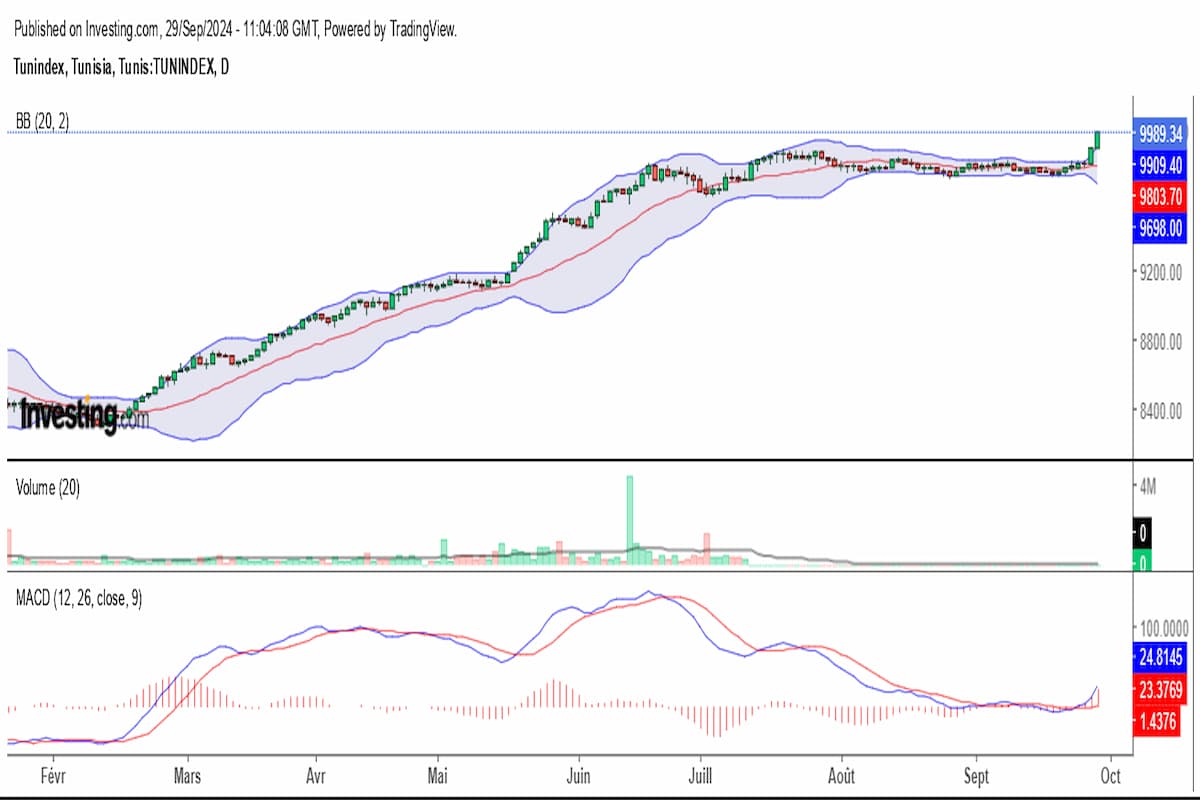Click the Investing.com watermark logo
This screenshot has height=800, width=1200.
click(83, 414)
